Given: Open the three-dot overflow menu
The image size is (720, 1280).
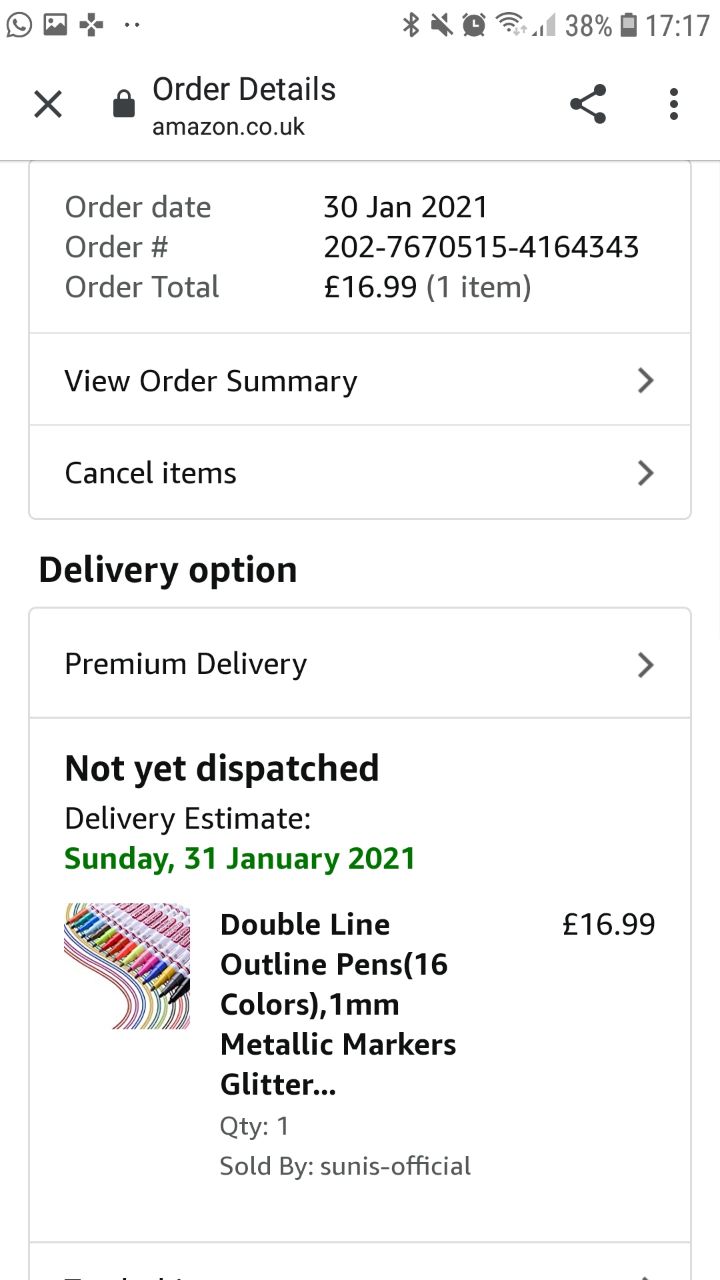Looking at the screenshot, I should click(x=674, y=104).
